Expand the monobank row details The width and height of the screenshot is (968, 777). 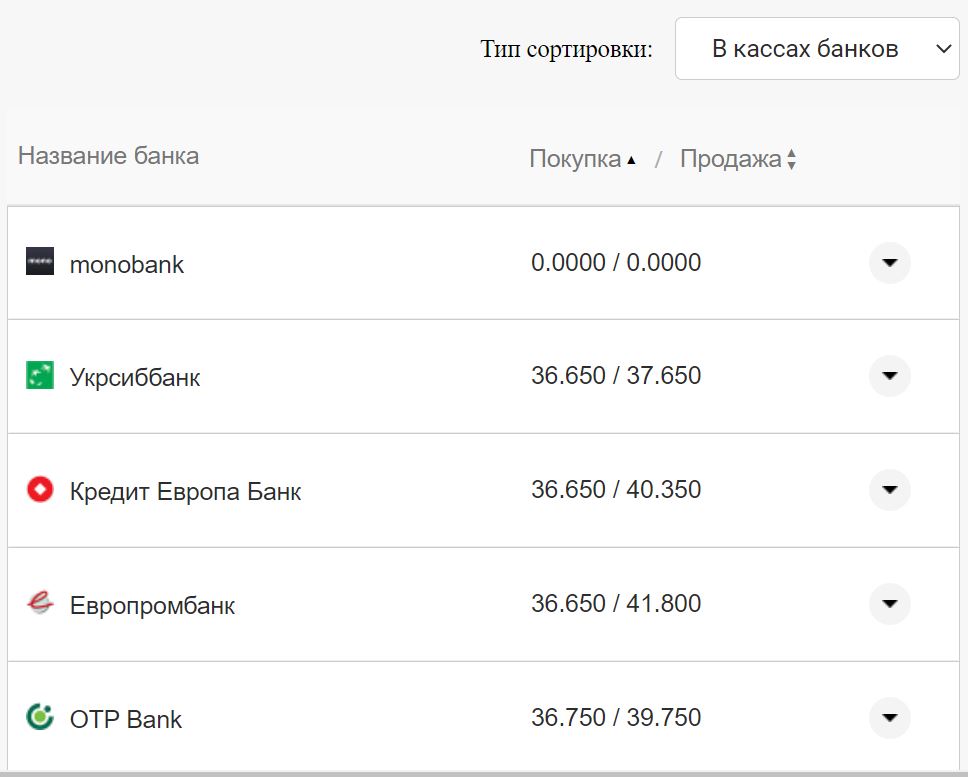pos(888,263)
